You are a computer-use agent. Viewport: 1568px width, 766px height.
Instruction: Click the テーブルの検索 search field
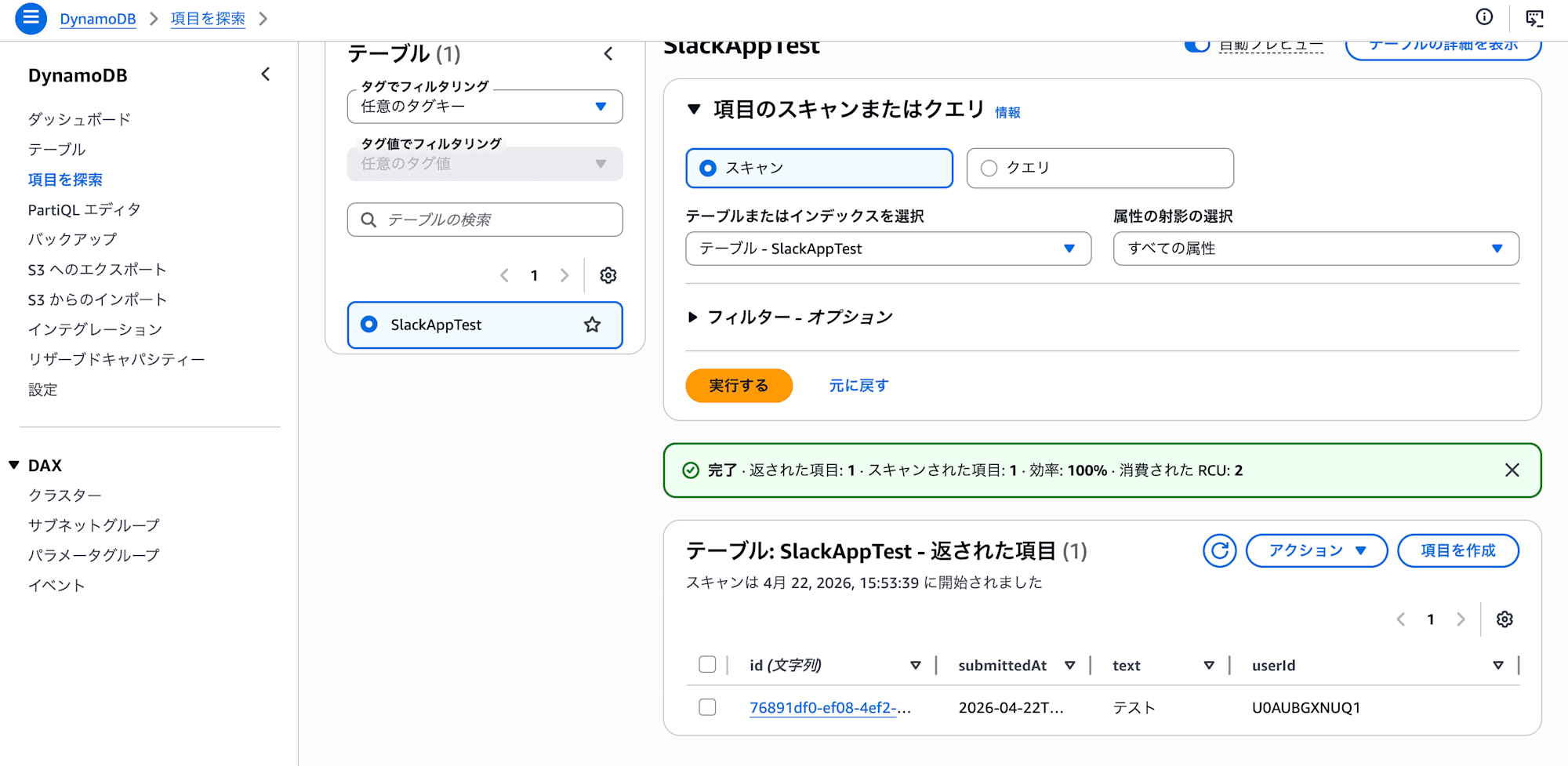pos(484,220)
